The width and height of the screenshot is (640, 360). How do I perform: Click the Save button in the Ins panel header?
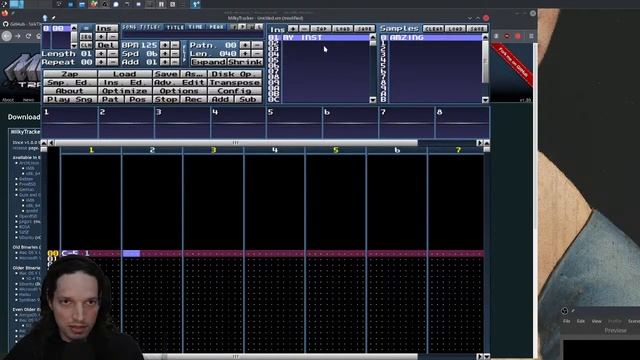click(x=364, y=29)
